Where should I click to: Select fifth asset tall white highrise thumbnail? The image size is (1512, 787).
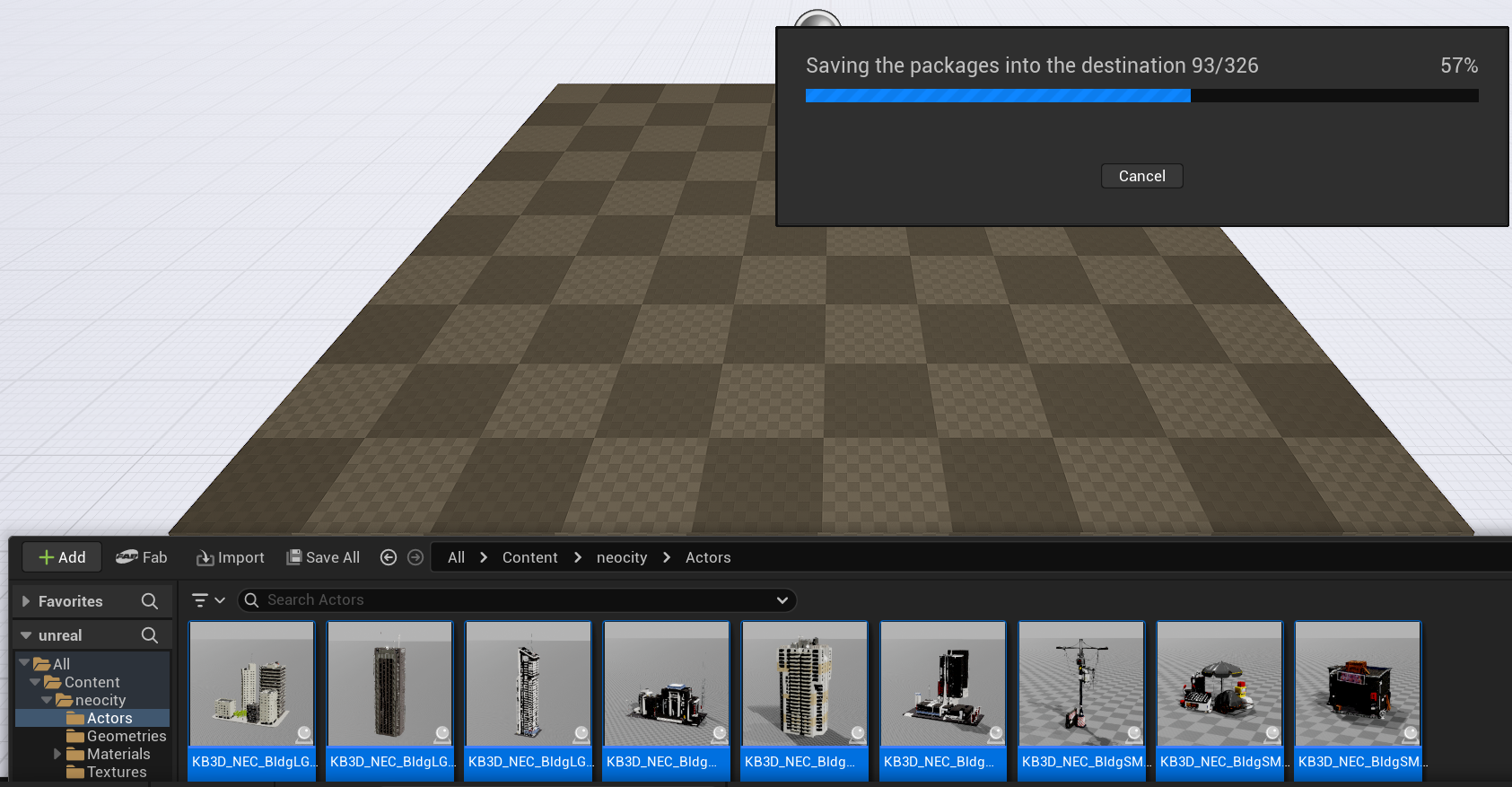pyautogui.click(x=805, y=701)
